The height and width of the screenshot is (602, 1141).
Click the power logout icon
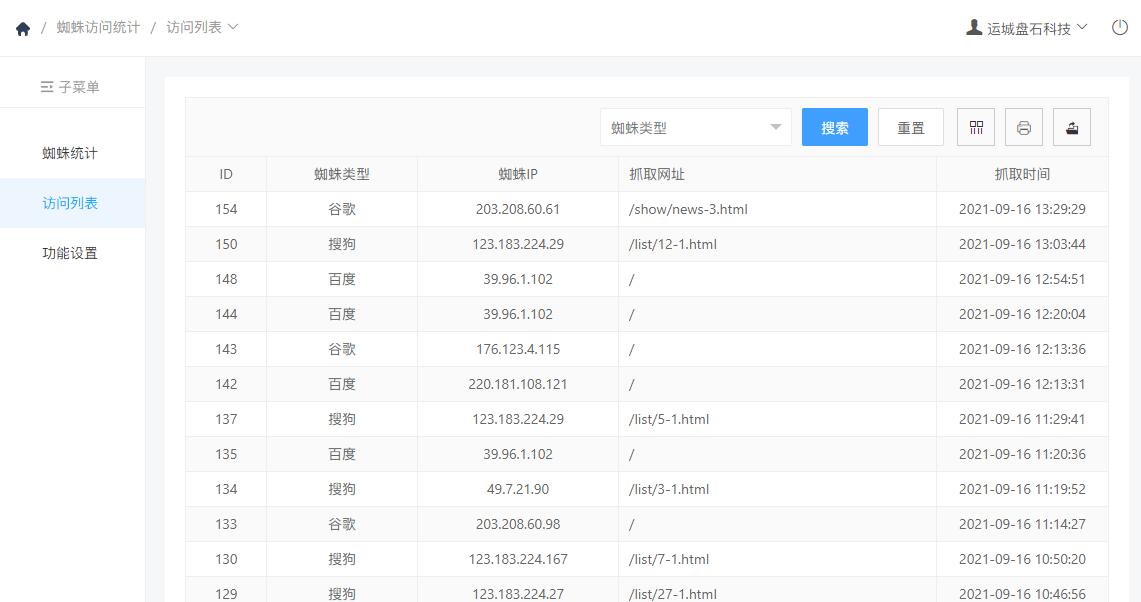pyautogui.click(x=1119, y=28)
